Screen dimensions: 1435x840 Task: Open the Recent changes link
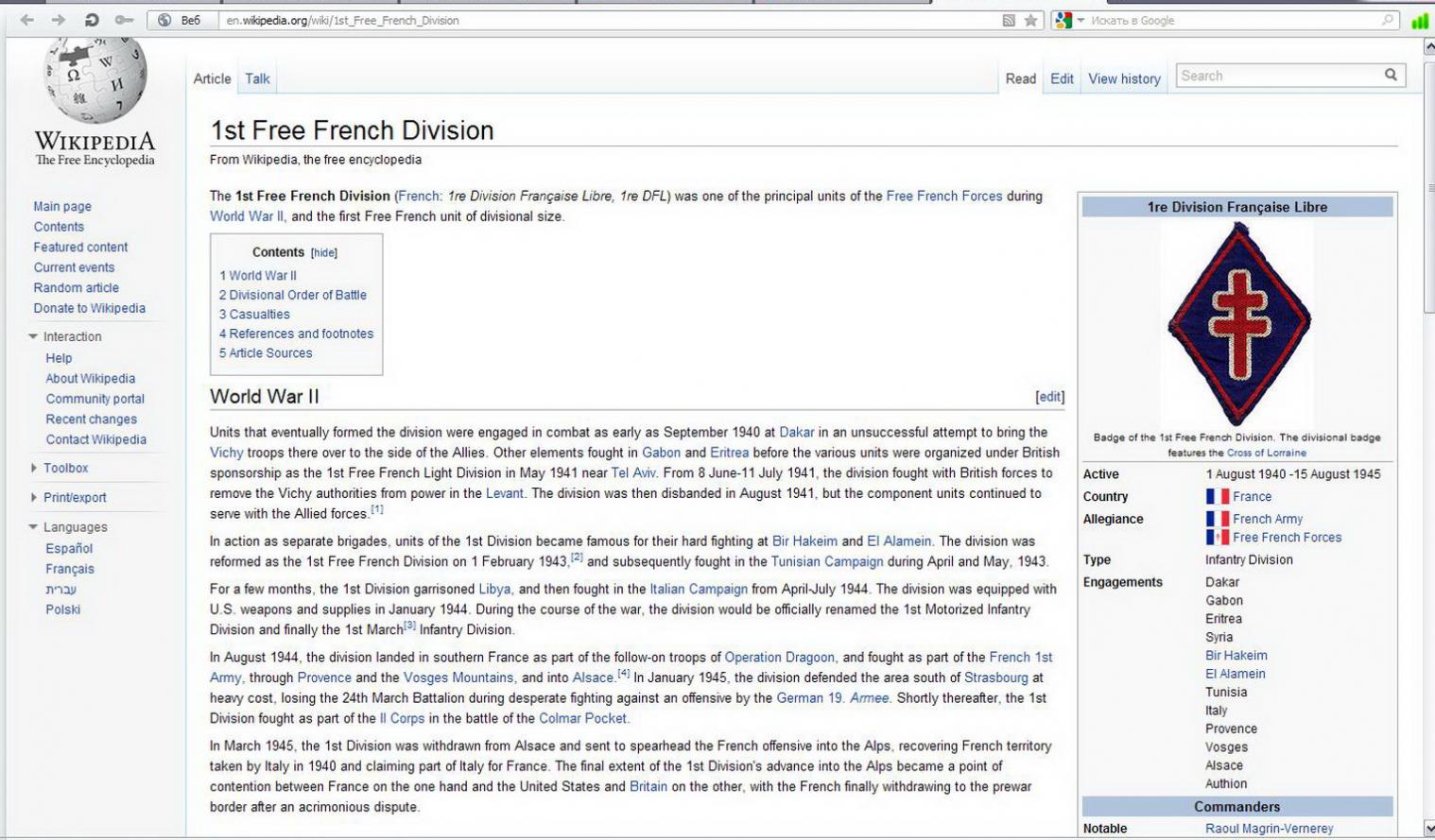click(91, 419)
